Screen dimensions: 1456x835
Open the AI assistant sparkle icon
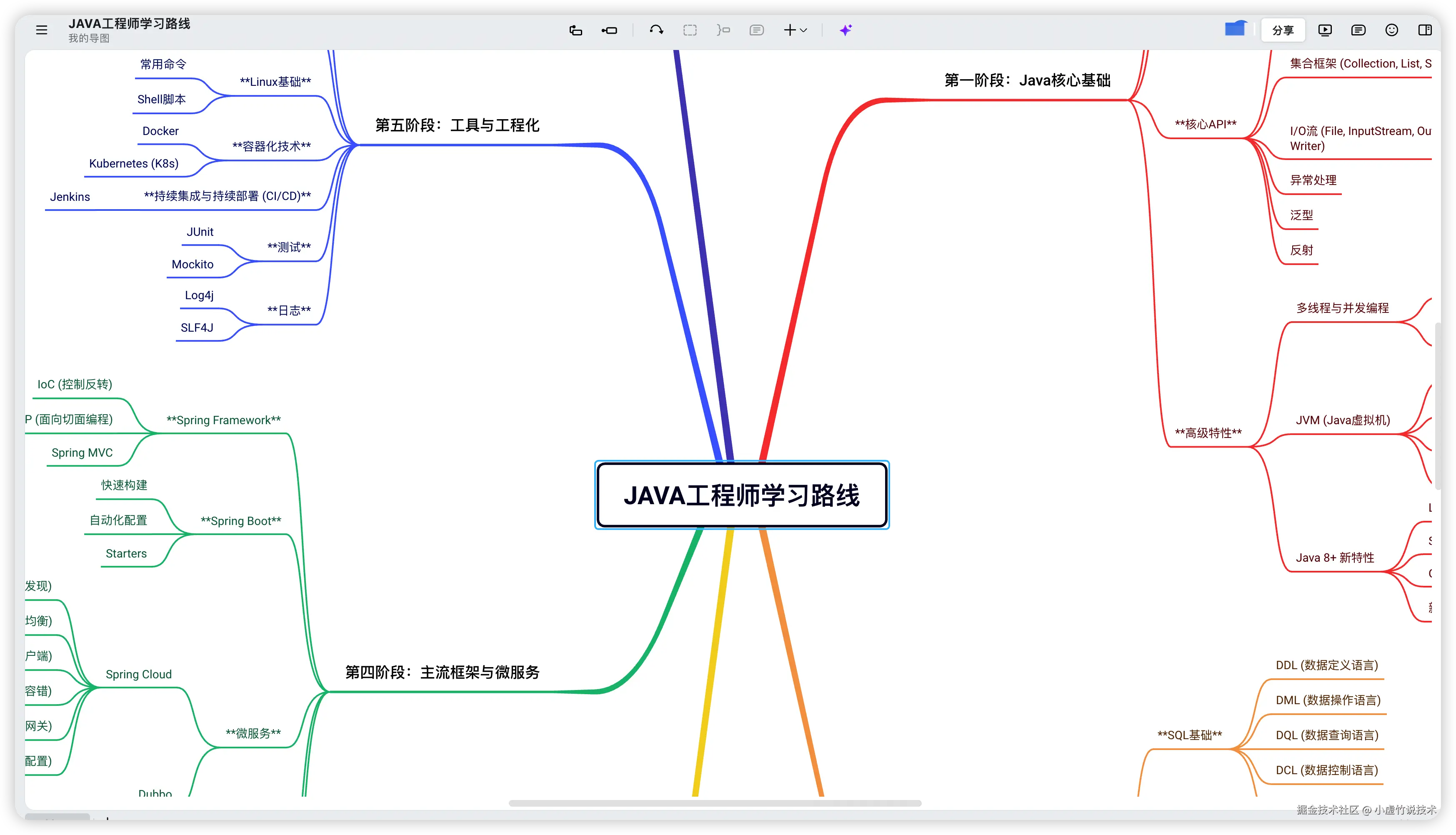pyautogui.click(x=846, y=30)
